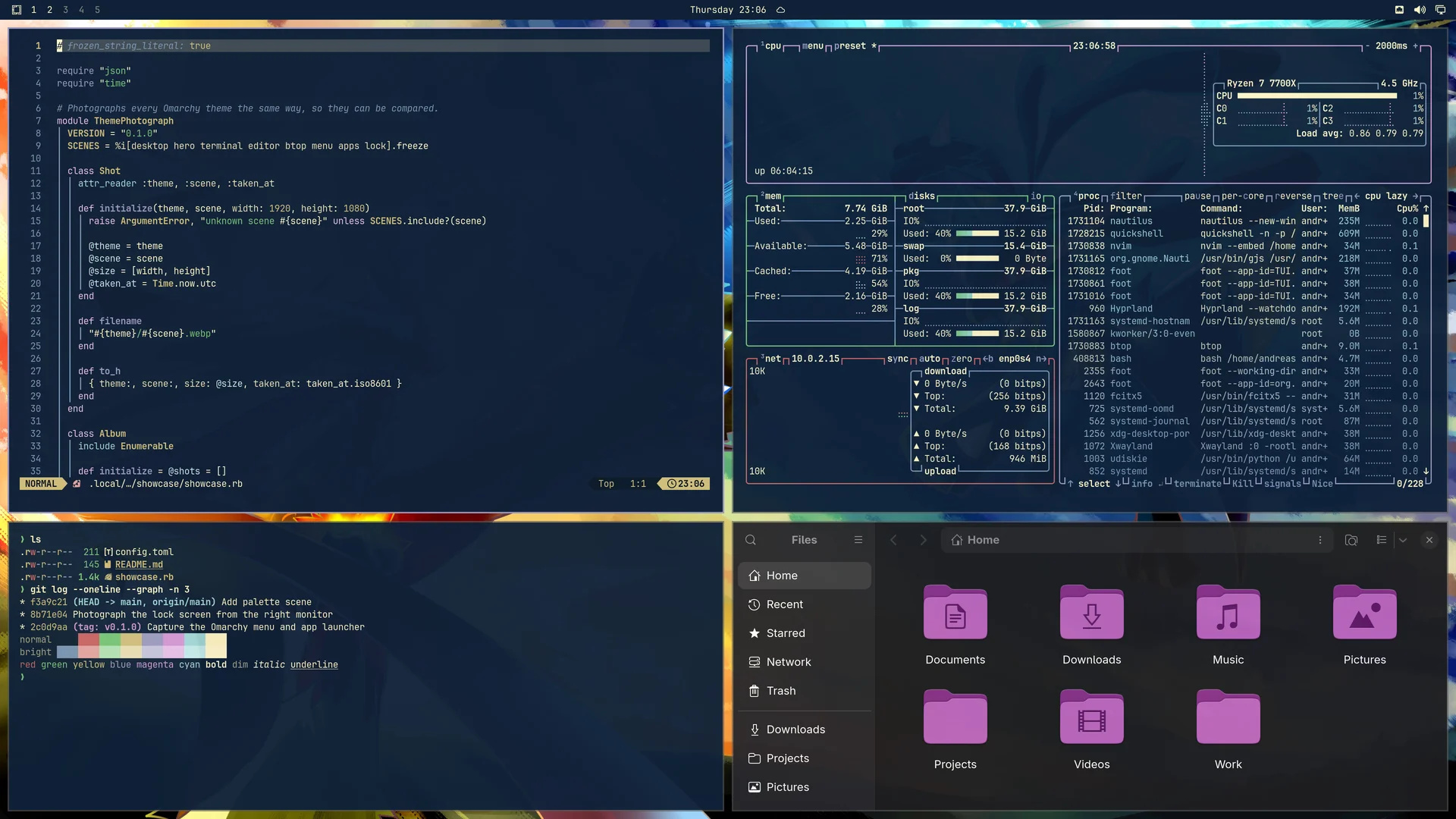1456x819 pixels.
Task: Switch to workspace 2
Action: (x=49, y=10)
